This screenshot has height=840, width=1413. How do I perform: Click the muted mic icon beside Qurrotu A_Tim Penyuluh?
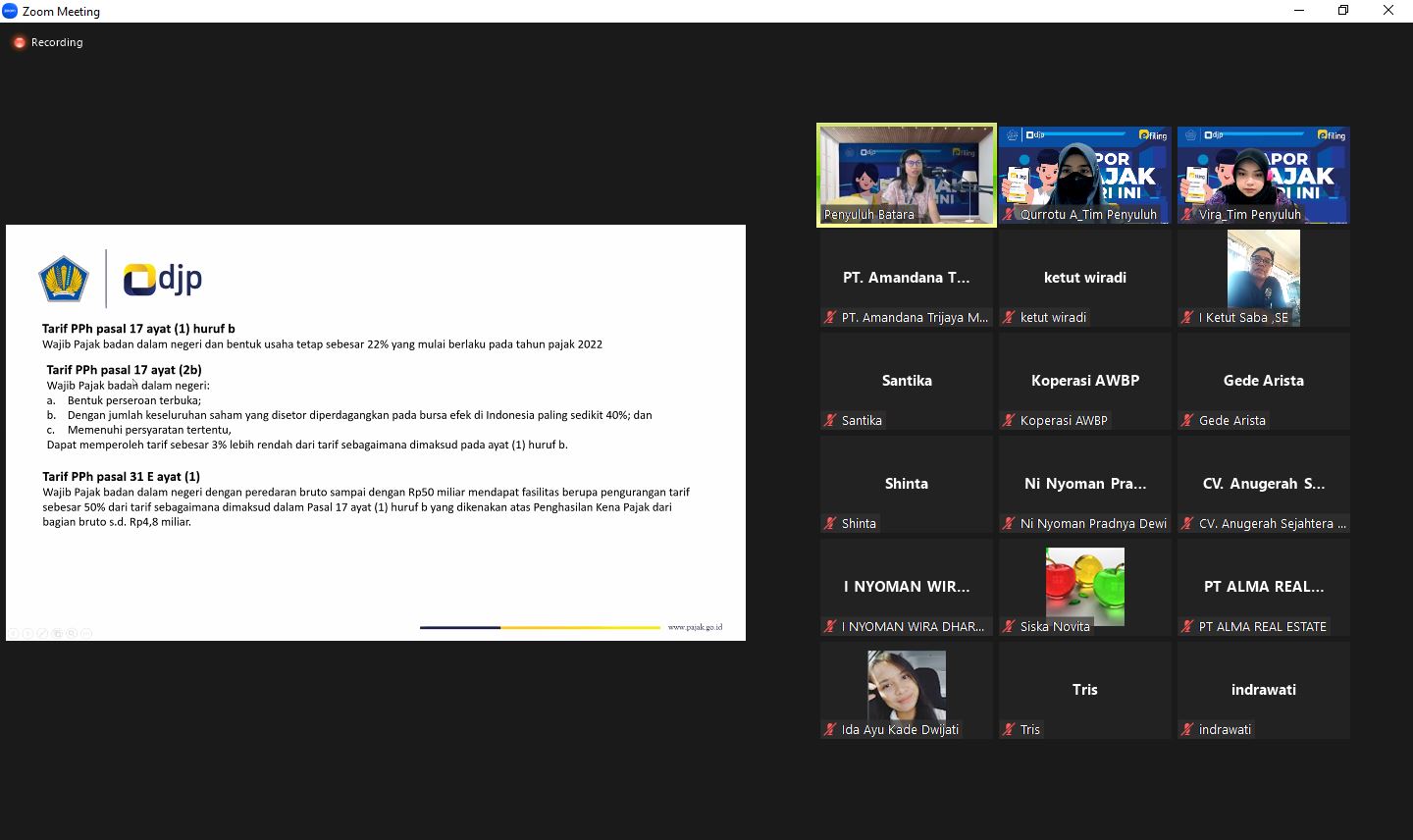coord(1009,214)
